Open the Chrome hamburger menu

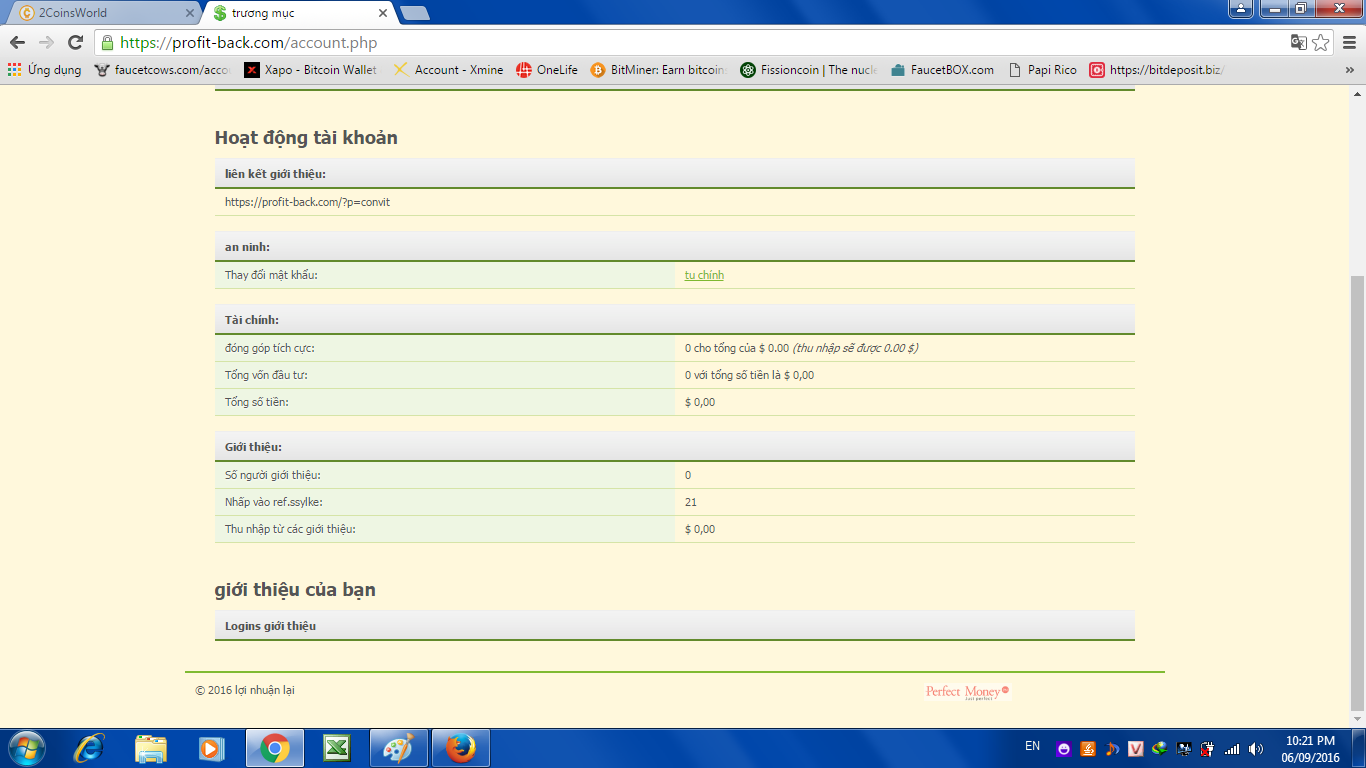1348,43
